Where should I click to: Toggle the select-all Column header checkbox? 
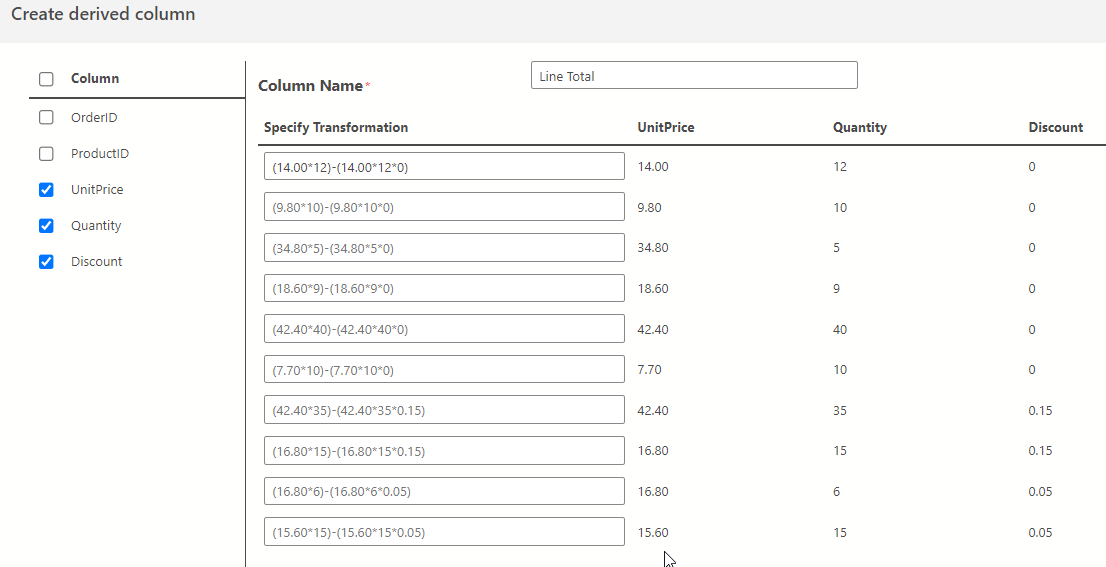click(x=46, y=79)
